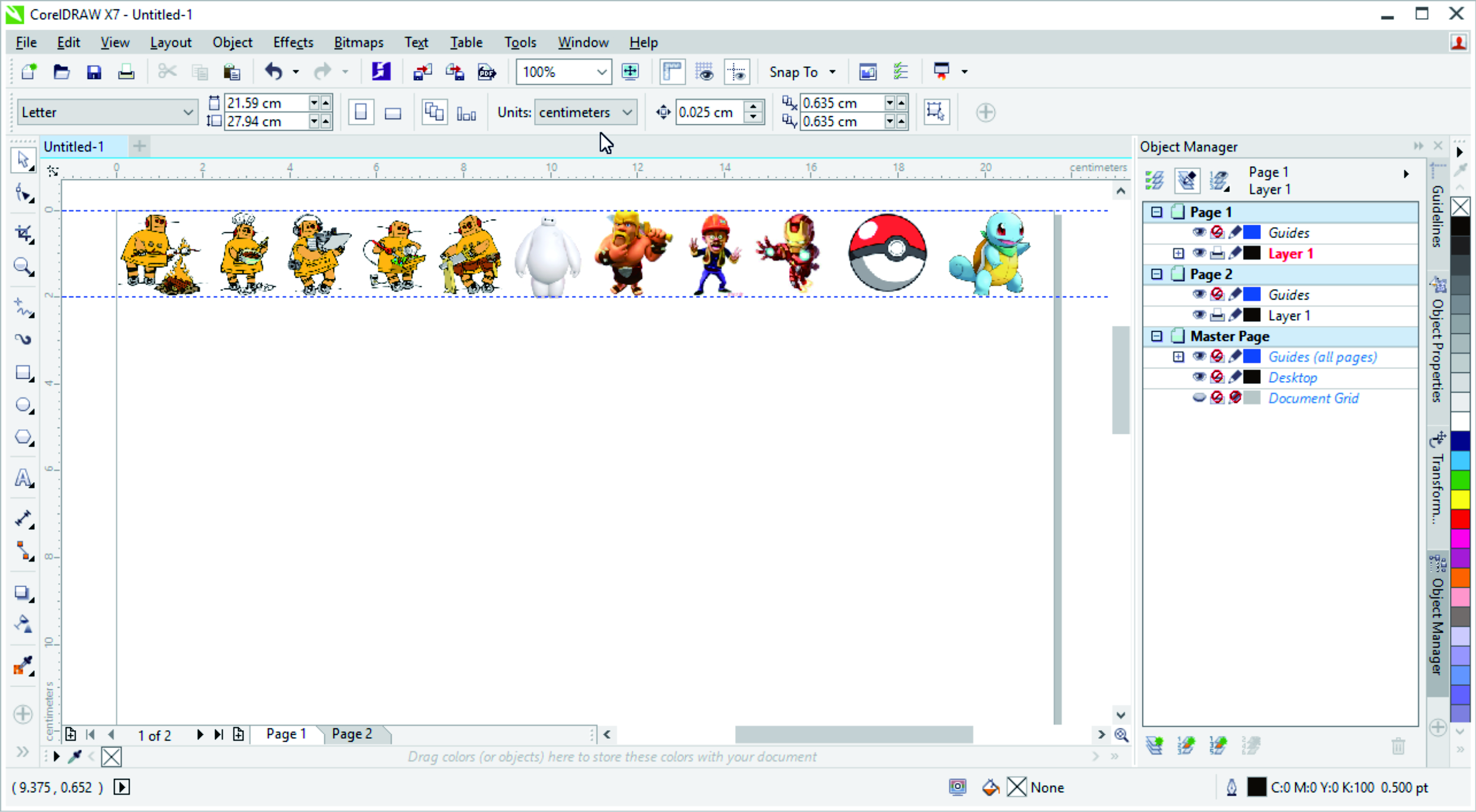1476x812 pixels.
Task: Open the page size Letter dropdown
Action: coord(187,112)
